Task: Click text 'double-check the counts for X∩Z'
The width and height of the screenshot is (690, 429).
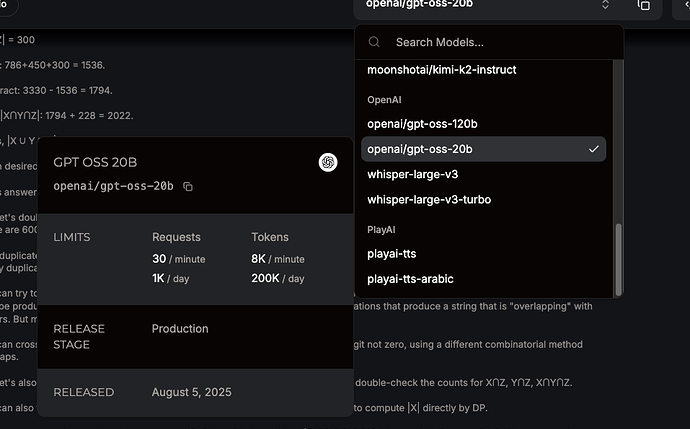Action: click(x=431, y=383)
